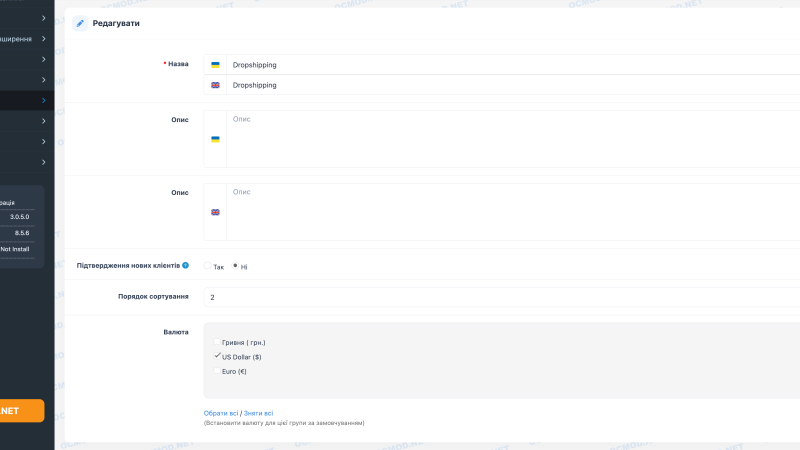Click Зняти всі link under currencies
The width and height of the screenshot is (800, 450).
coord(258,413)
